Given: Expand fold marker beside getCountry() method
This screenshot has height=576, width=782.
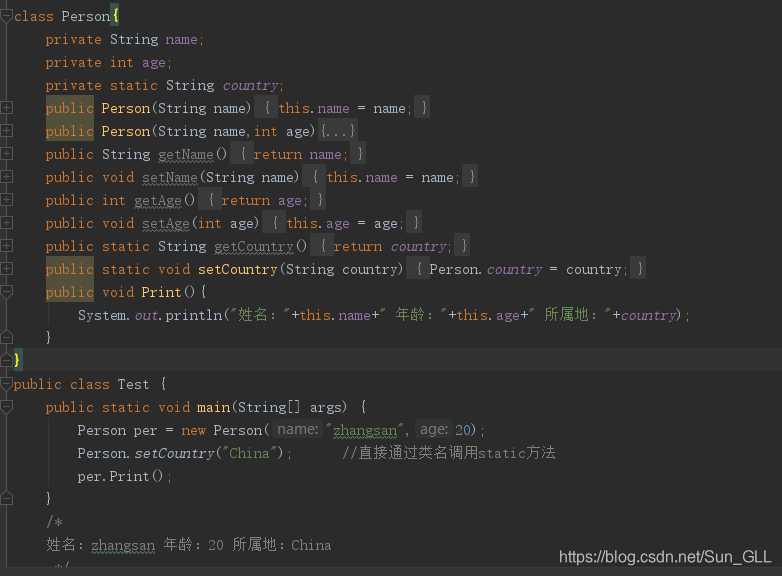Looking at the screenshot, I should tap(6, 245).
